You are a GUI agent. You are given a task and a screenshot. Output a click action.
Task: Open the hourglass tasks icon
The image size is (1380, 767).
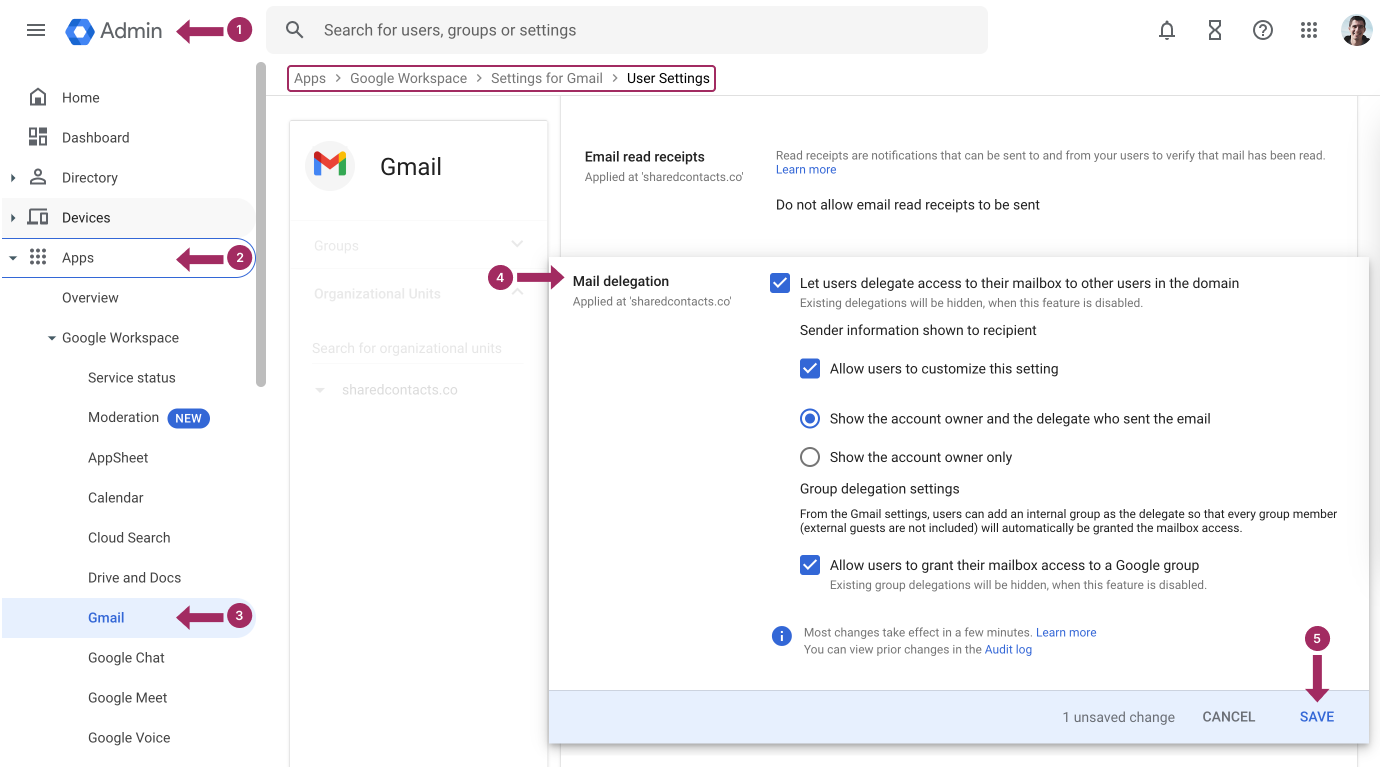1215,30
